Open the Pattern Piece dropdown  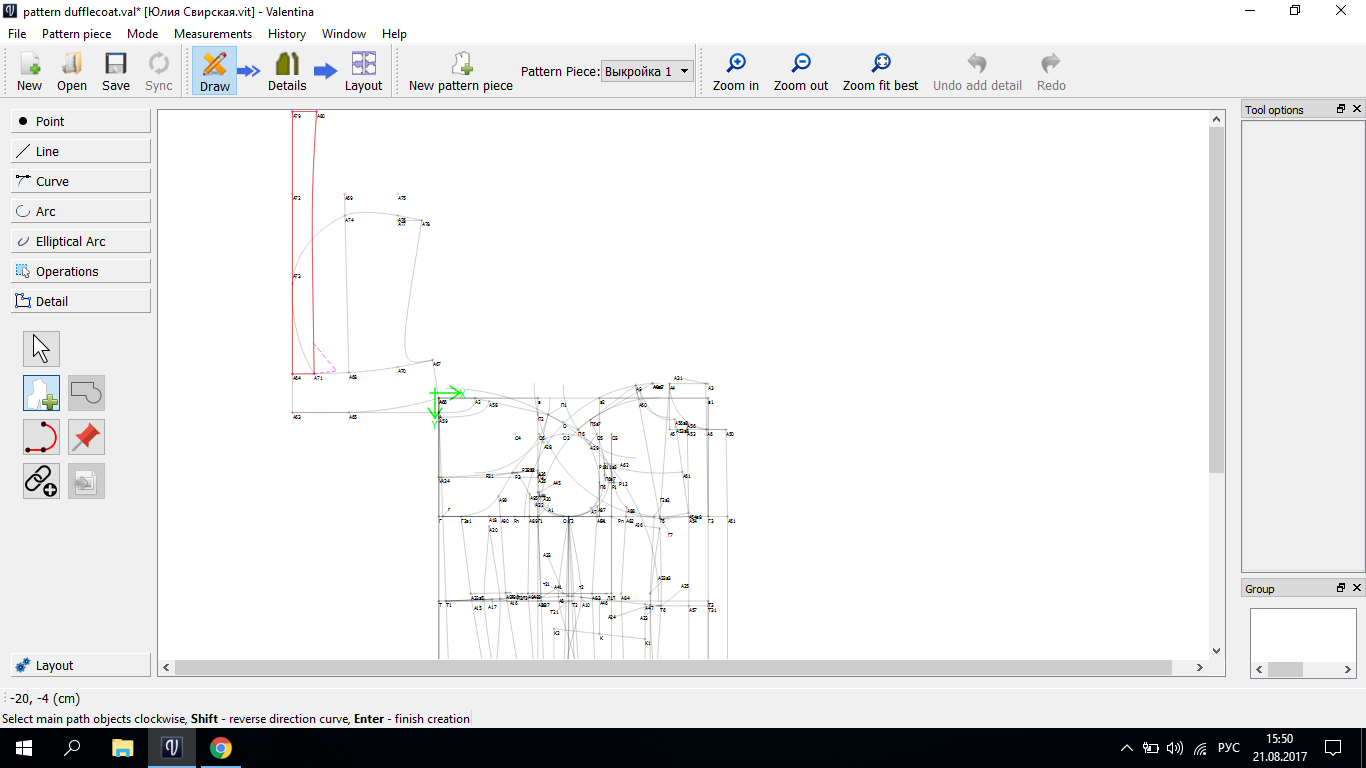(647, 71)
